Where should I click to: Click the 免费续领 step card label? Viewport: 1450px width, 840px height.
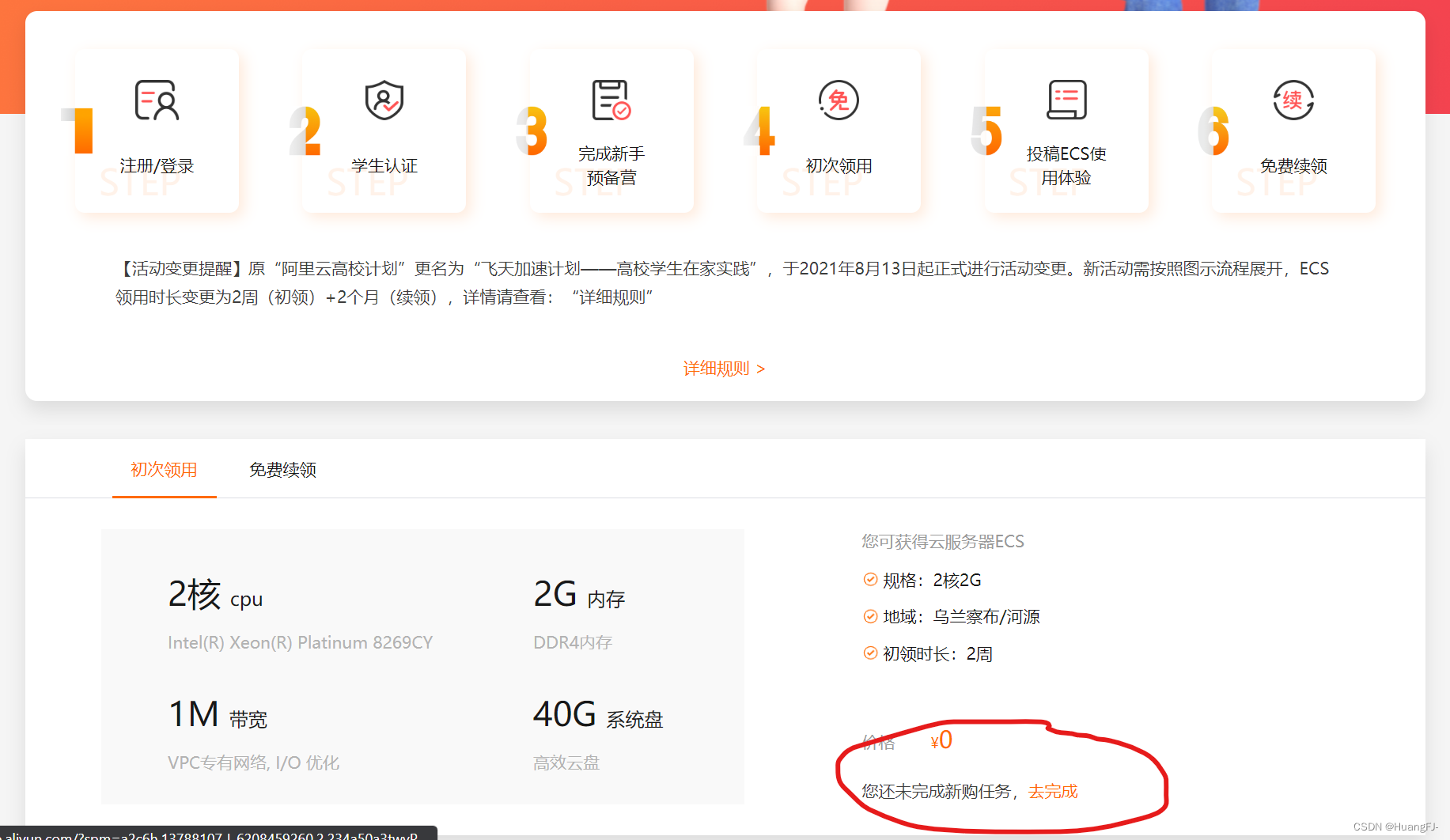click(1293, 166)
